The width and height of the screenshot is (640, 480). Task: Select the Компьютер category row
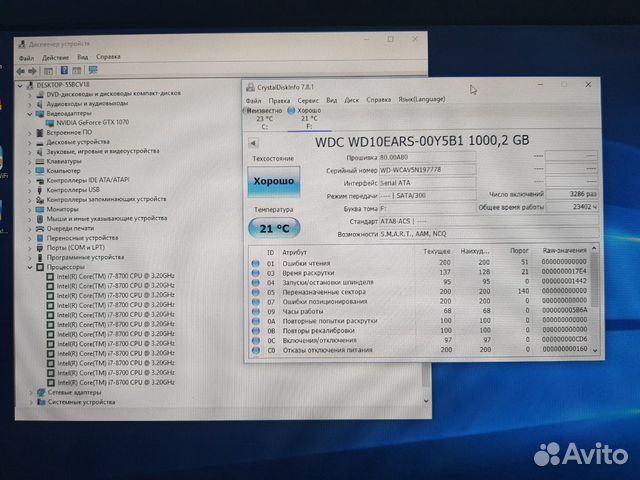tap(63, 171)
